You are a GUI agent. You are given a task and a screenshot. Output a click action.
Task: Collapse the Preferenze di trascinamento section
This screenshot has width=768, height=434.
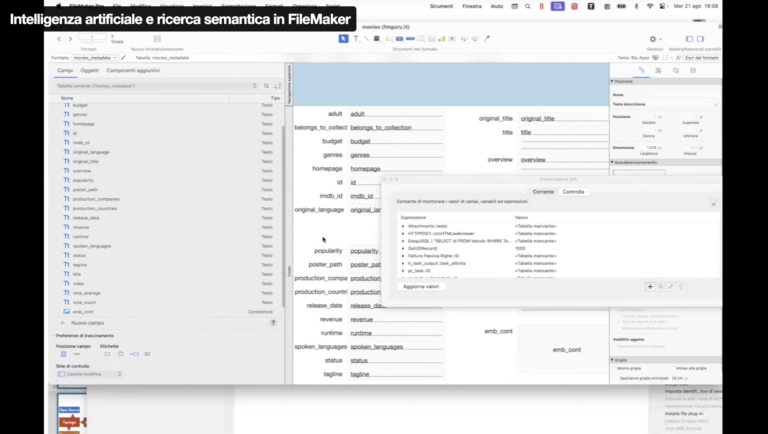coord(53,336)
